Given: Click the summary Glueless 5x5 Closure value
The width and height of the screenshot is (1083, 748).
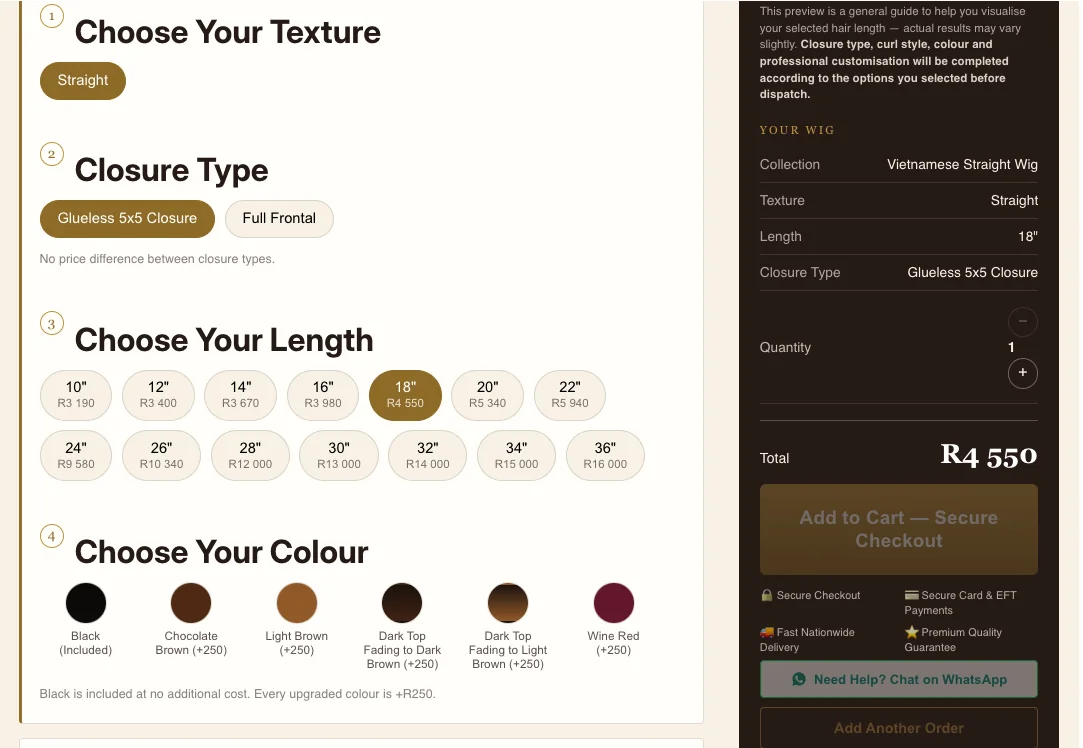Looking at the screenshot, I should click(x=972, y=272).
